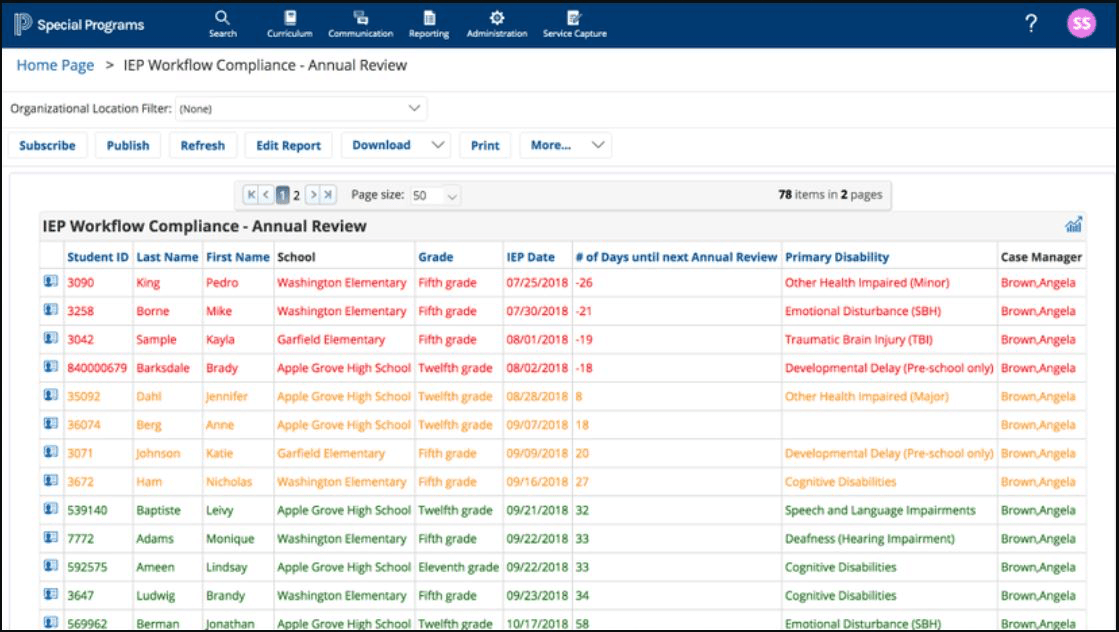Jump to the last page arrow

click(328, 196)
